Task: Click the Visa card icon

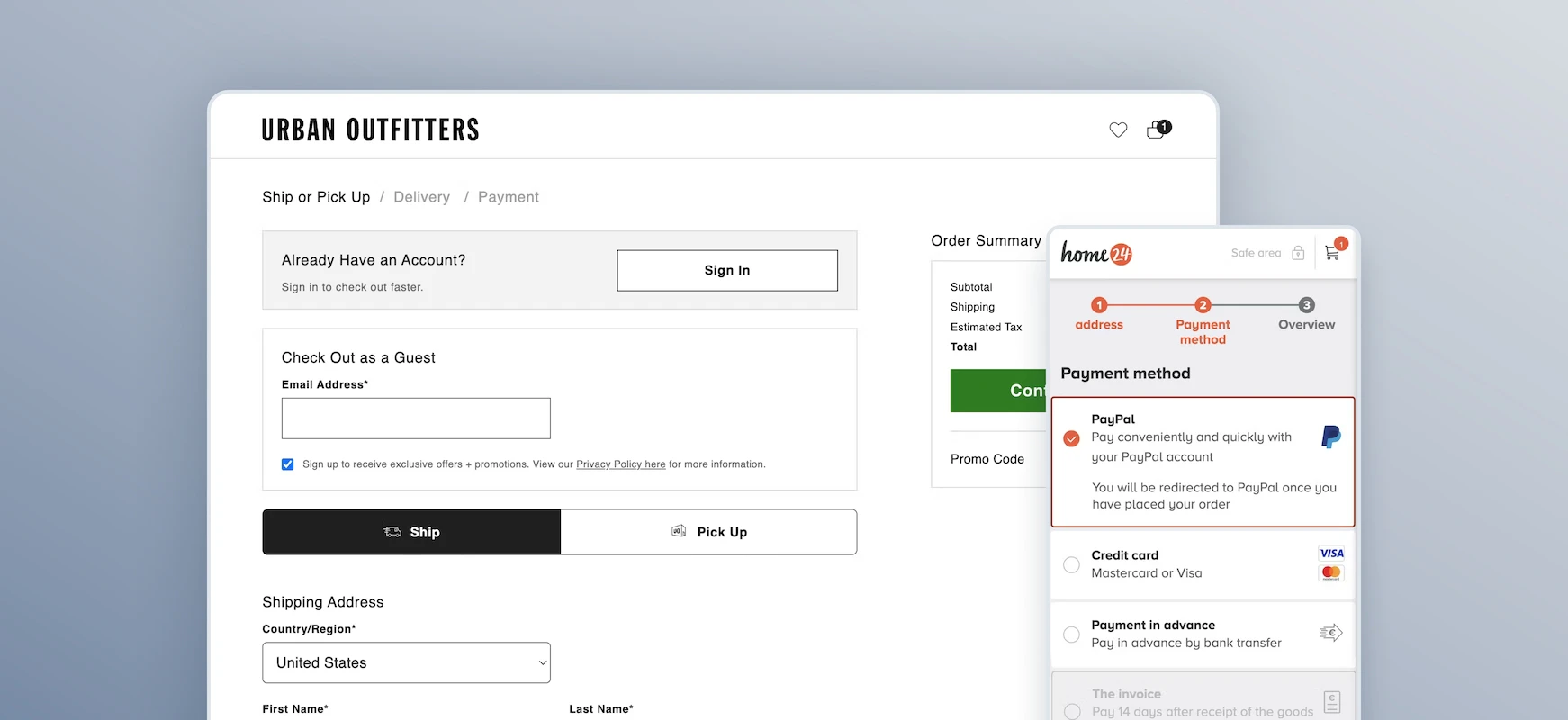Action: (x=1331, y=553)
